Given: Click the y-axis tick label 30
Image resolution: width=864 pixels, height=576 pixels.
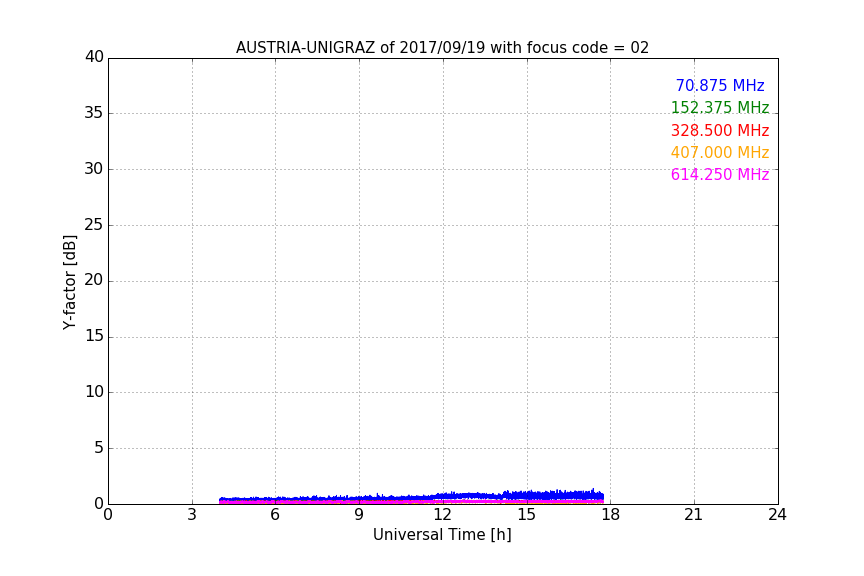Looking at the screenshot, I should tap(94, 169).
